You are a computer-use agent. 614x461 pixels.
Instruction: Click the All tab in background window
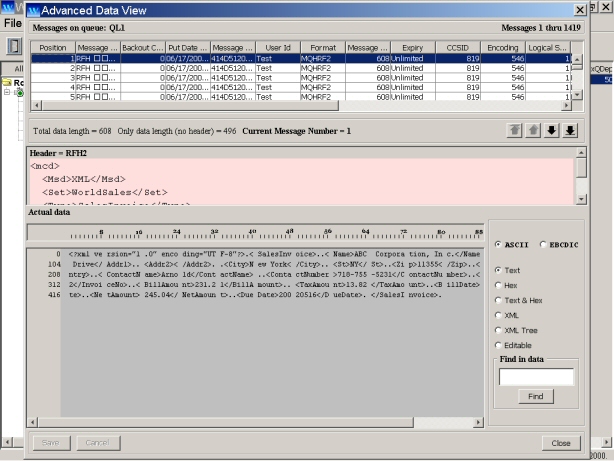click(14, 69)
